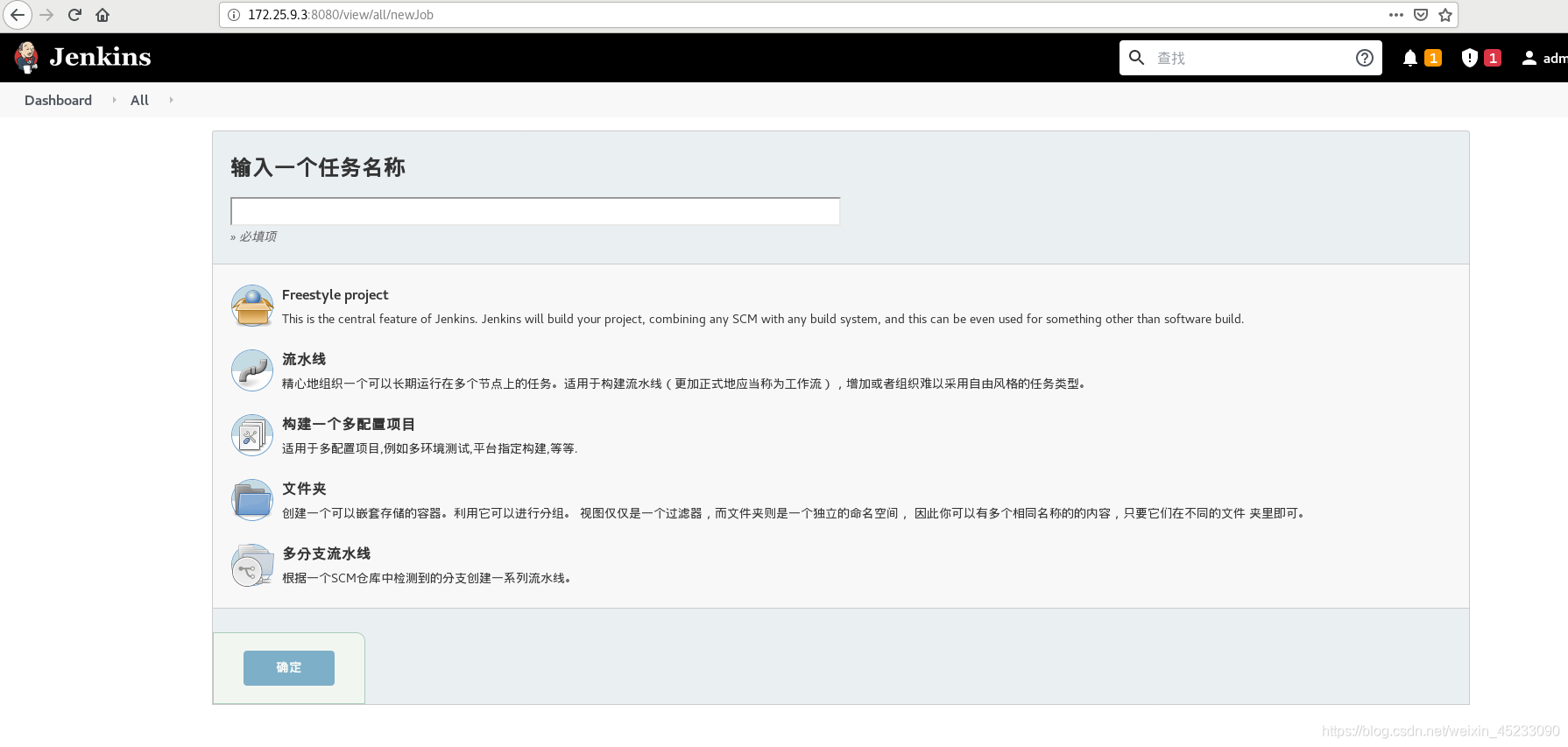The image size is (1568, 747).
Task: Click the Pocket save icon
Action: 1421,15
